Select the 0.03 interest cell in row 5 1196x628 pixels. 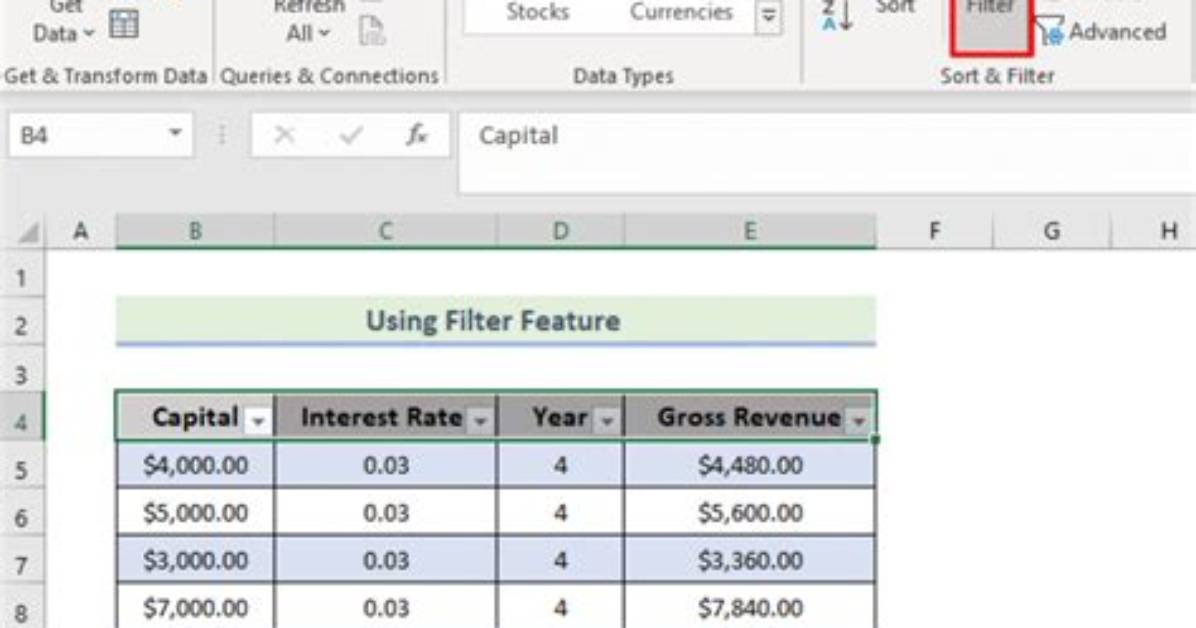385,465
